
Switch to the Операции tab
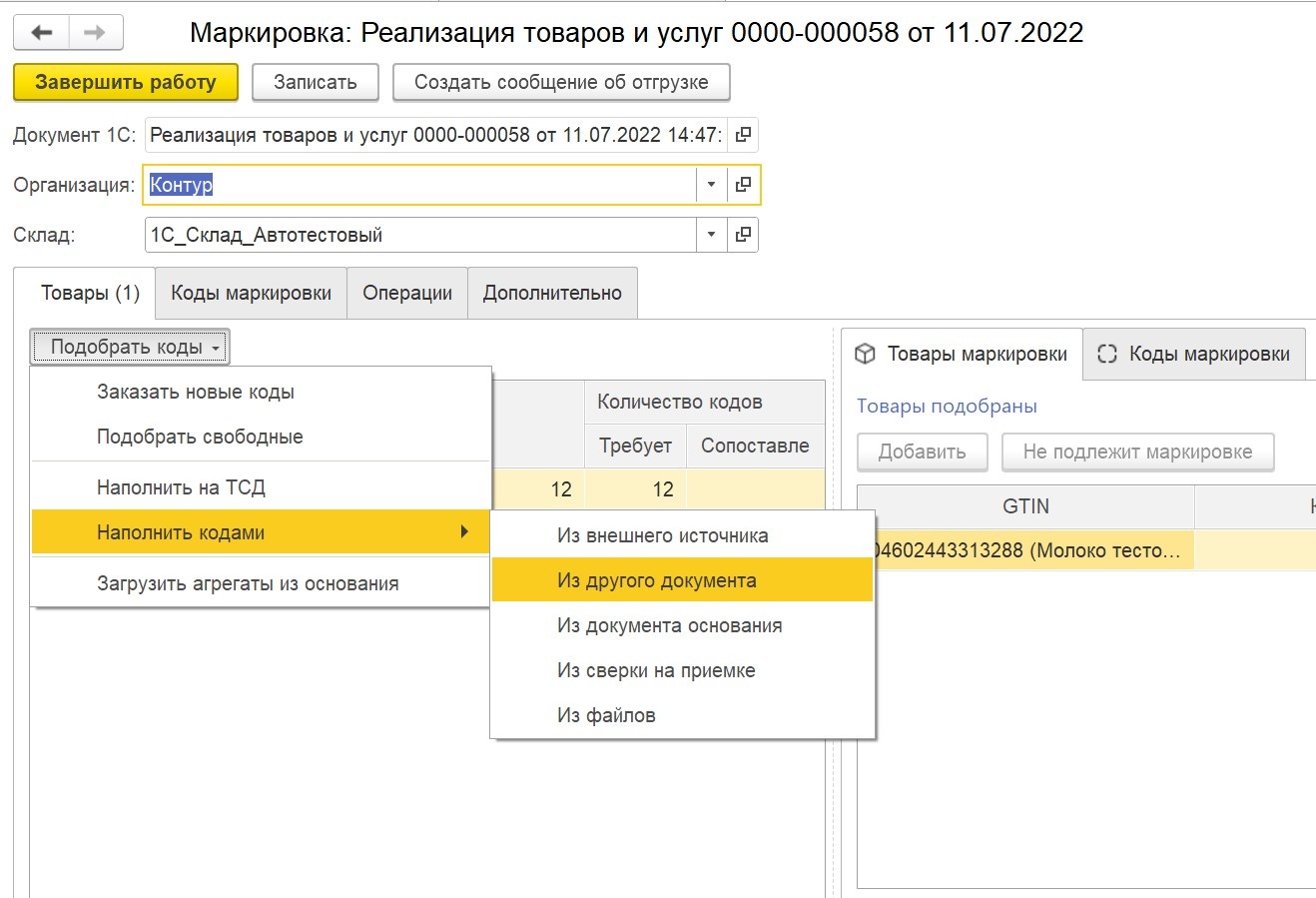pos(407,293)
